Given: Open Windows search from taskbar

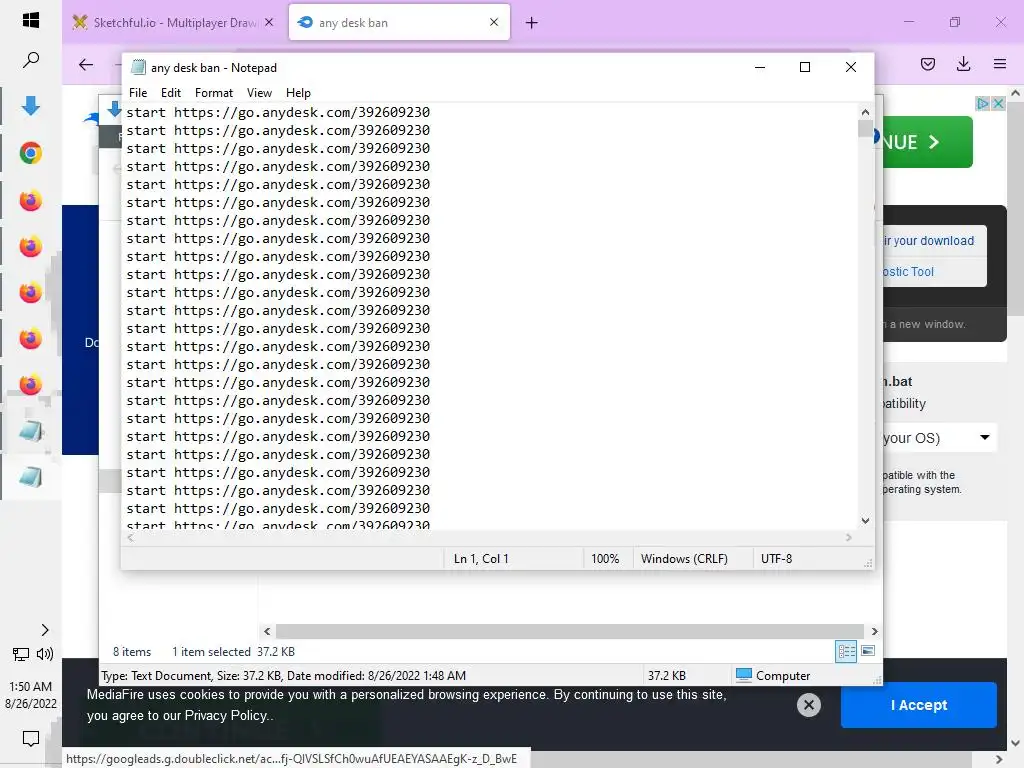Looking at the screenshot, I should [31, 60].
